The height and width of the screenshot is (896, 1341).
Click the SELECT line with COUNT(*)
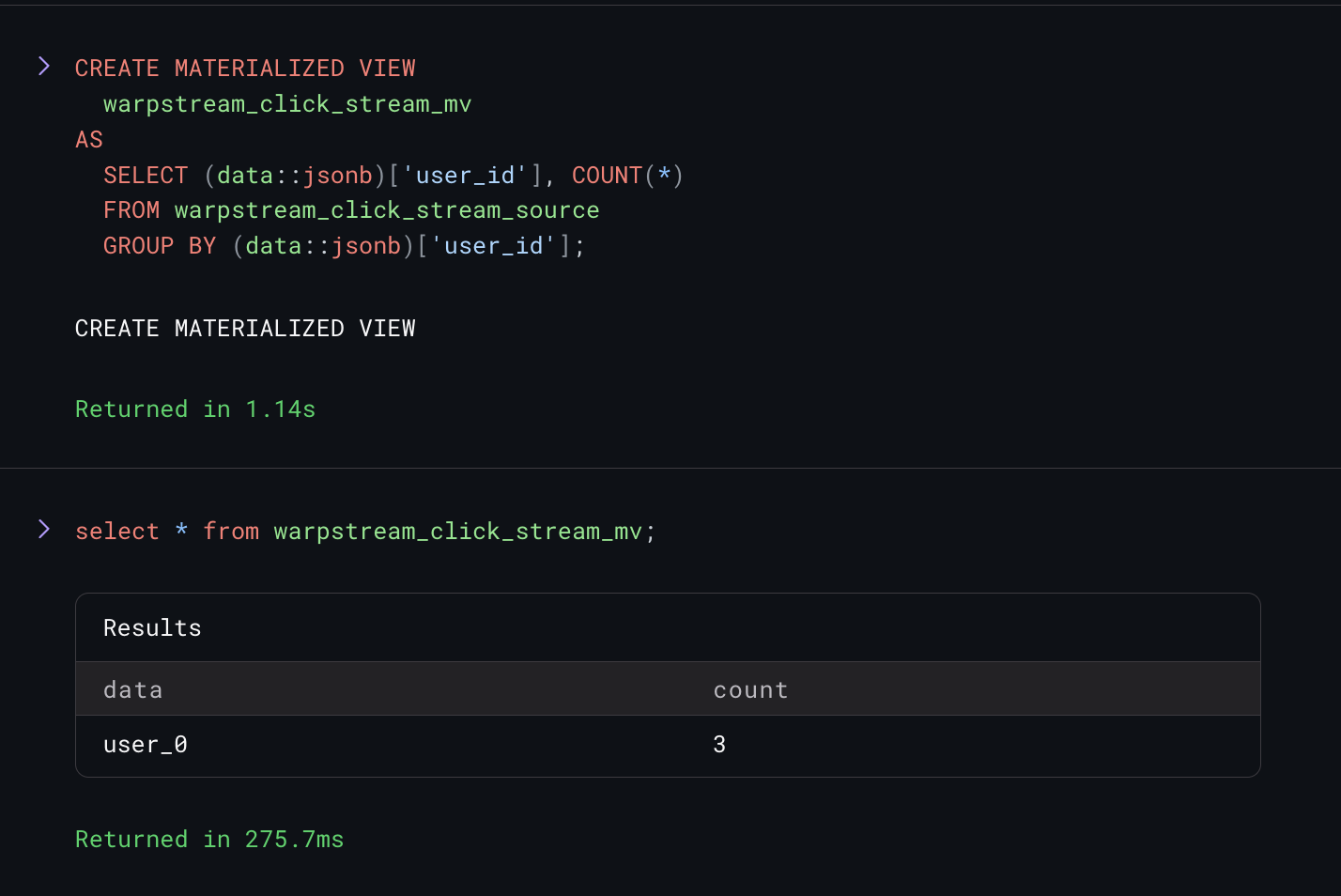393,176
